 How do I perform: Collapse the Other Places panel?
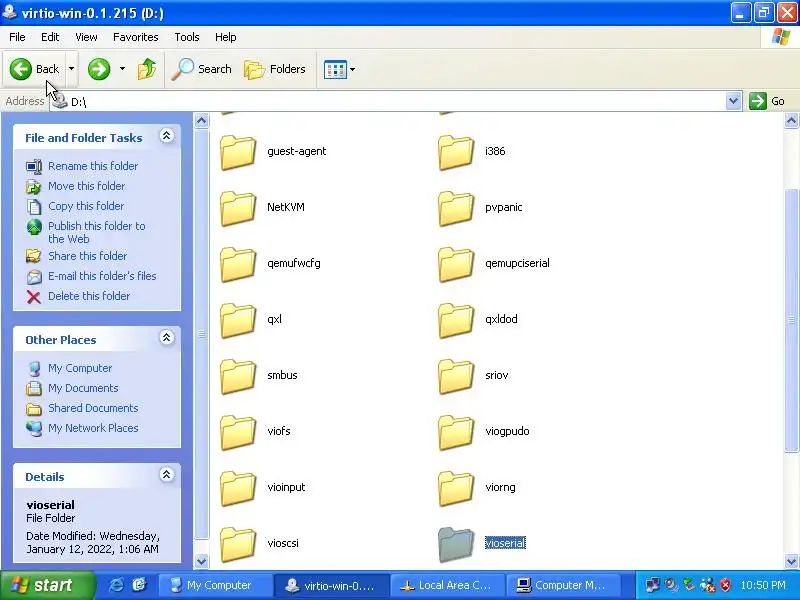(166, 338)
